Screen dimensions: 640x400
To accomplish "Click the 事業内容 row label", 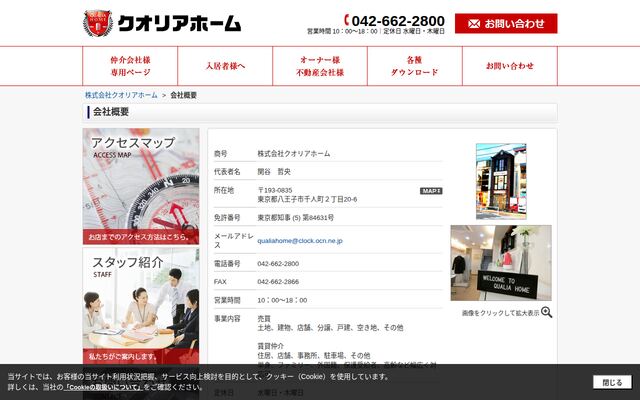I will (227, 318).
